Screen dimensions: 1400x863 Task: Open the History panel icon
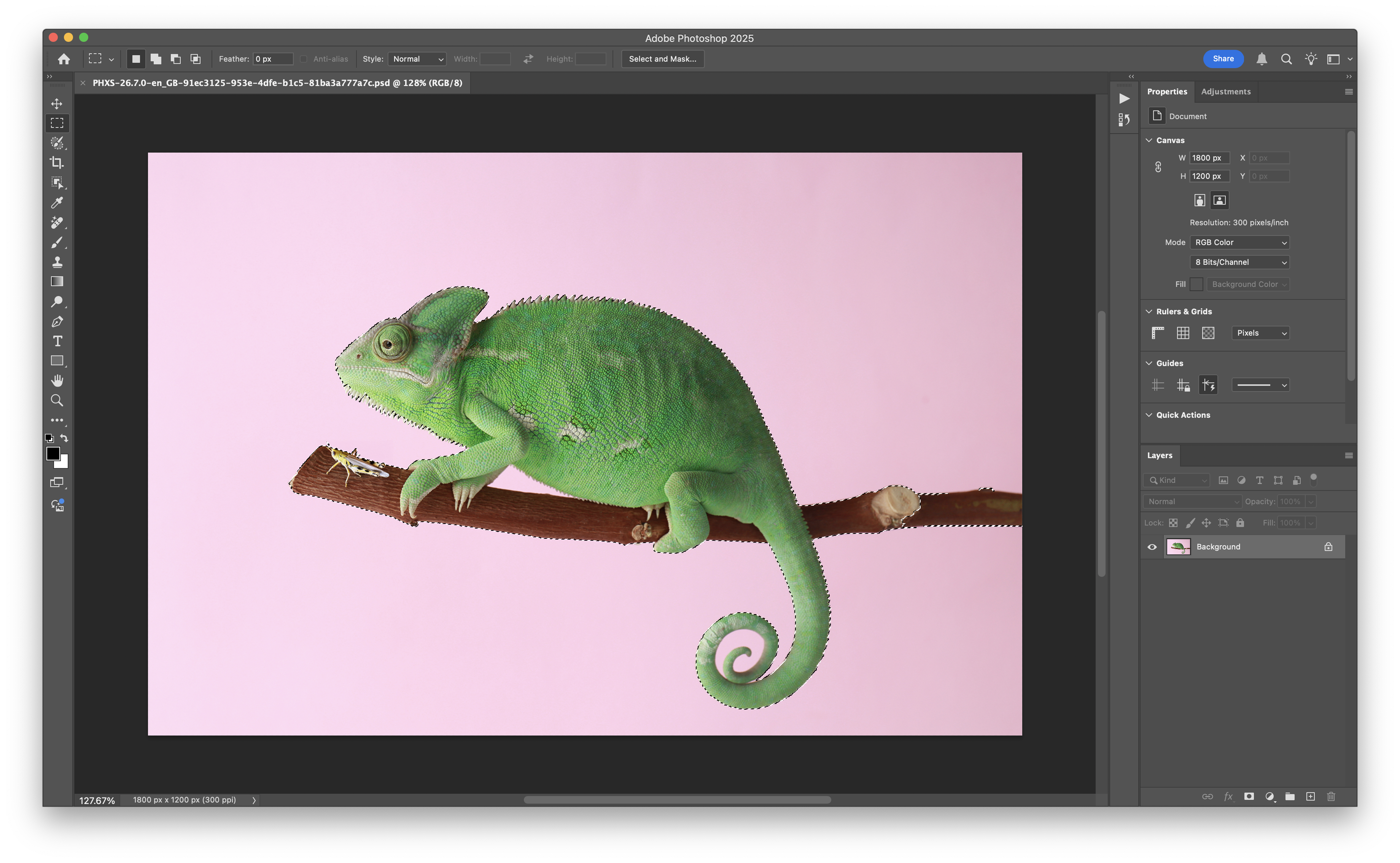click(1124, 120)
